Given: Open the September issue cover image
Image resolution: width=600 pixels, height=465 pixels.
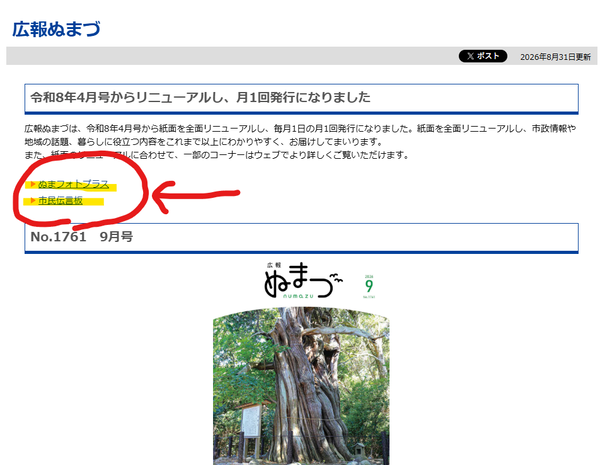Looking at the screenshot, I should [x=301, y=363].
